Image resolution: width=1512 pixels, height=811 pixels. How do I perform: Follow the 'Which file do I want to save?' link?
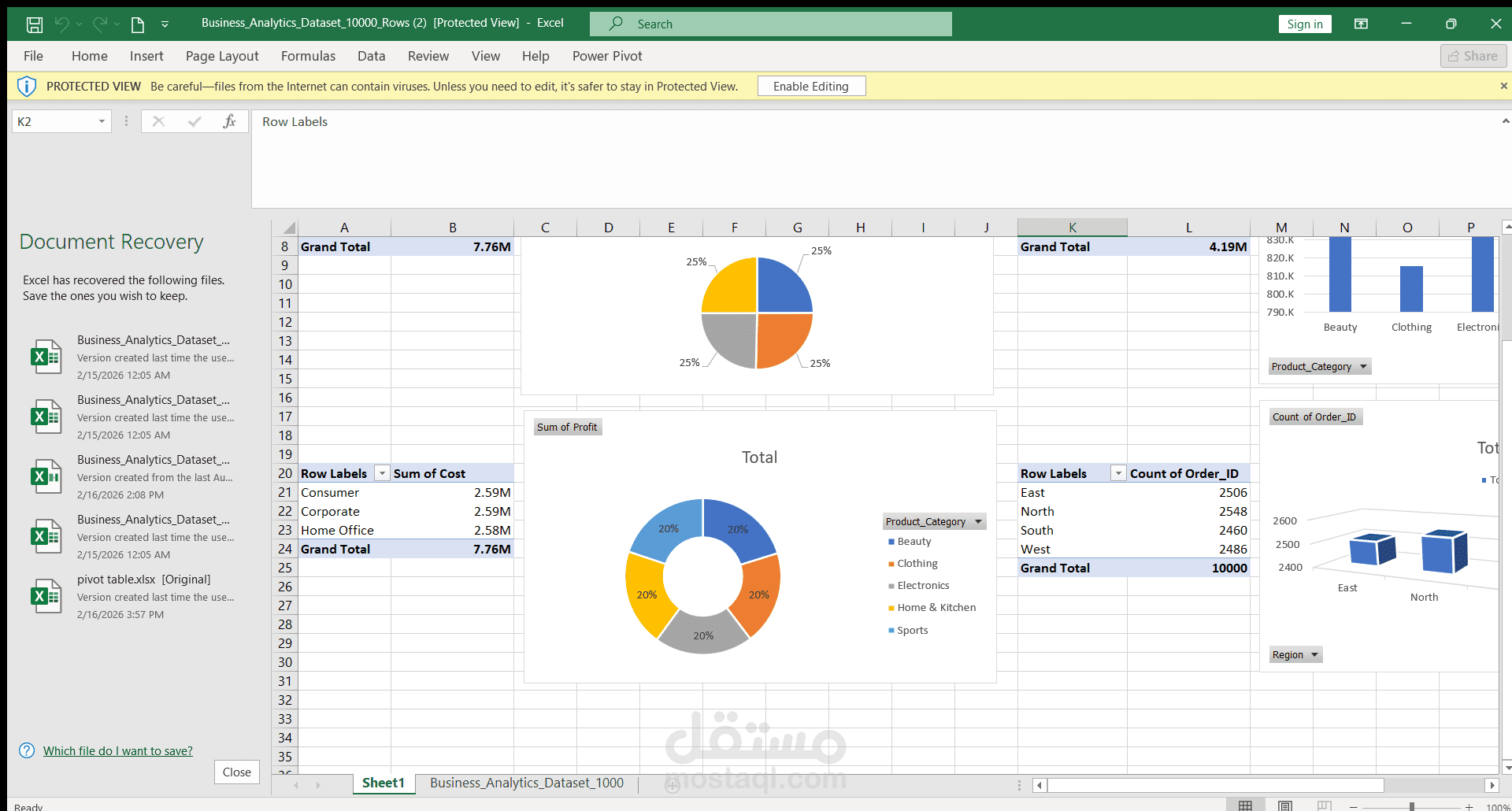pos(117,750)
